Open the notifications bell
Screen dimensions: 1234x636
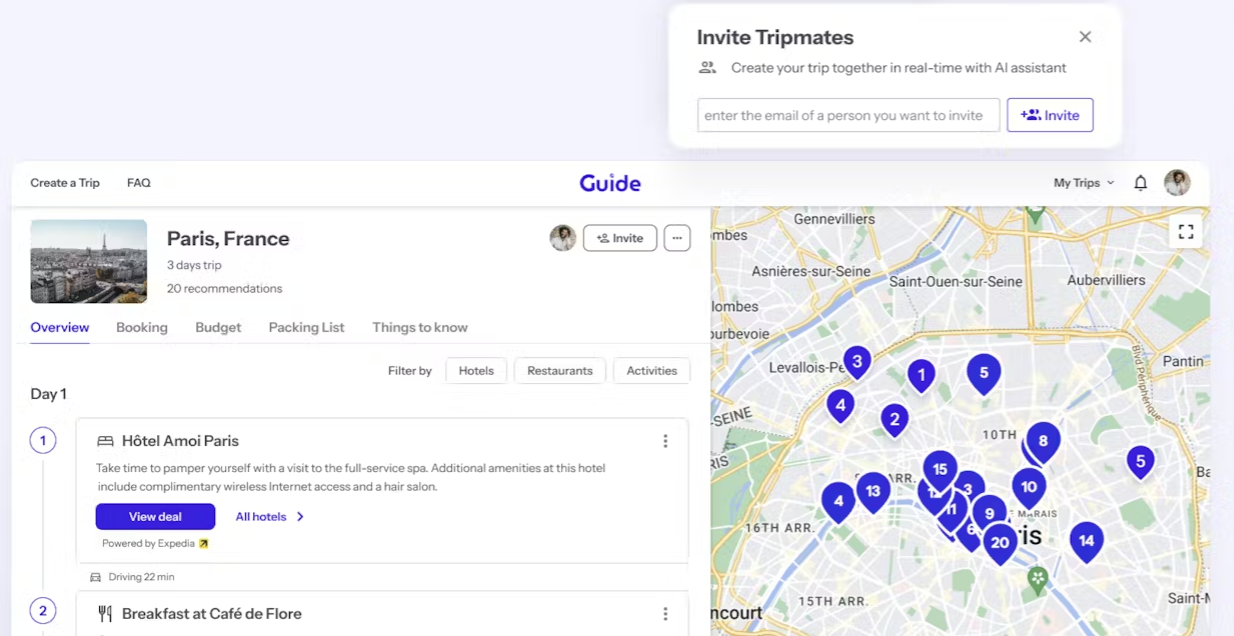click(x=1140, y=183)
